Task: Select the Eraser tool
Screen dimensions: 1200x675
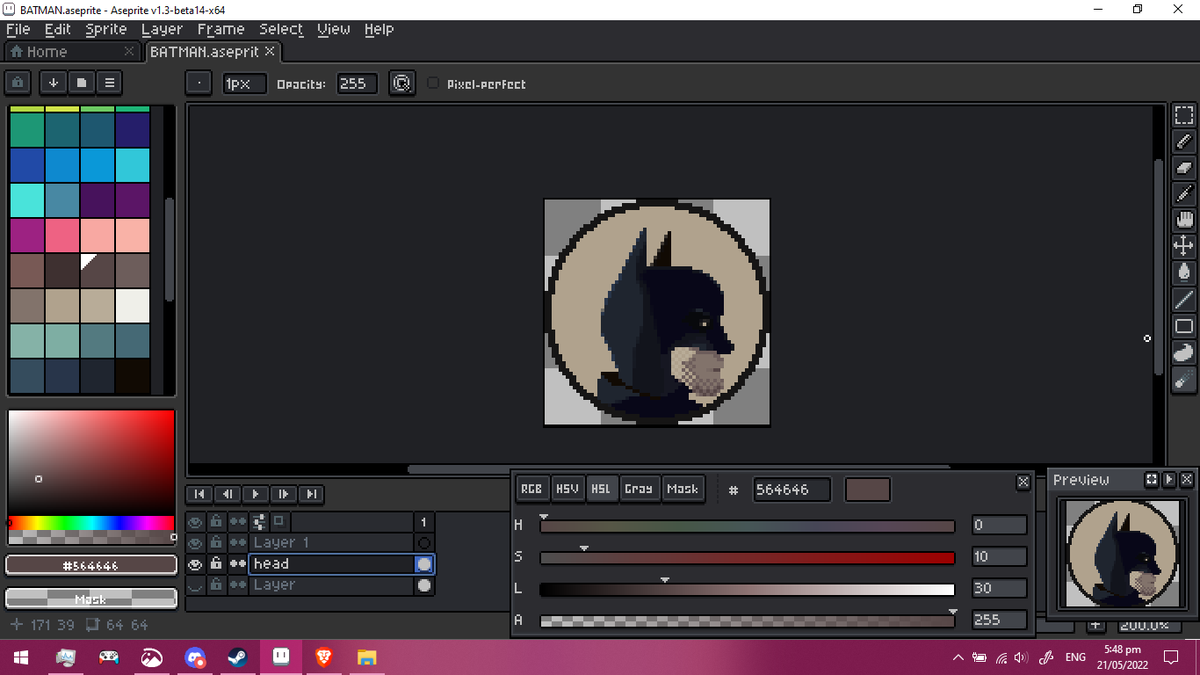Action: (1184, 168)
